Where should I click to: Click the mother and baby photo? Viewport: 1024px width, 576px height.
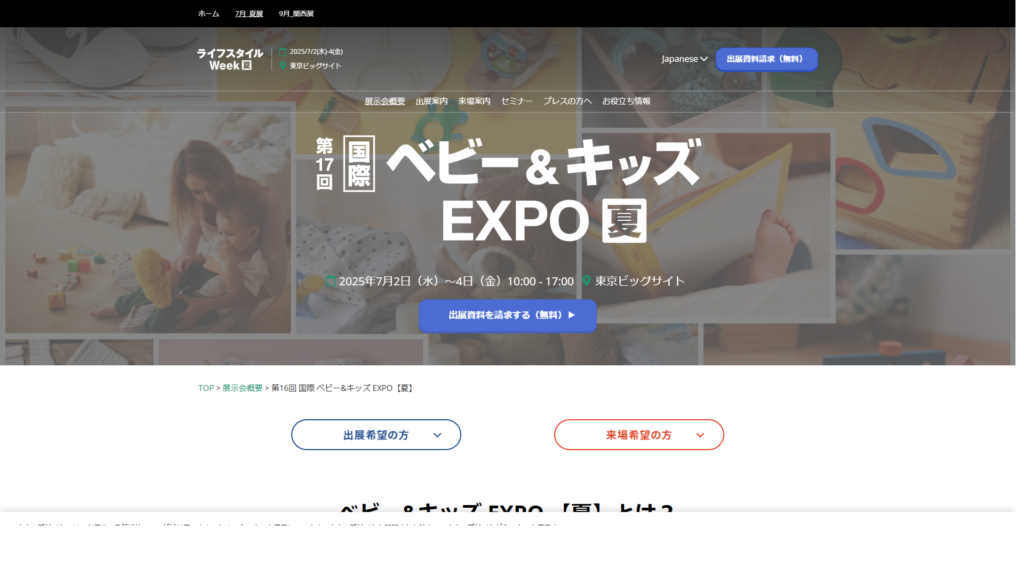pyautogui.click(x=148, y=219)
